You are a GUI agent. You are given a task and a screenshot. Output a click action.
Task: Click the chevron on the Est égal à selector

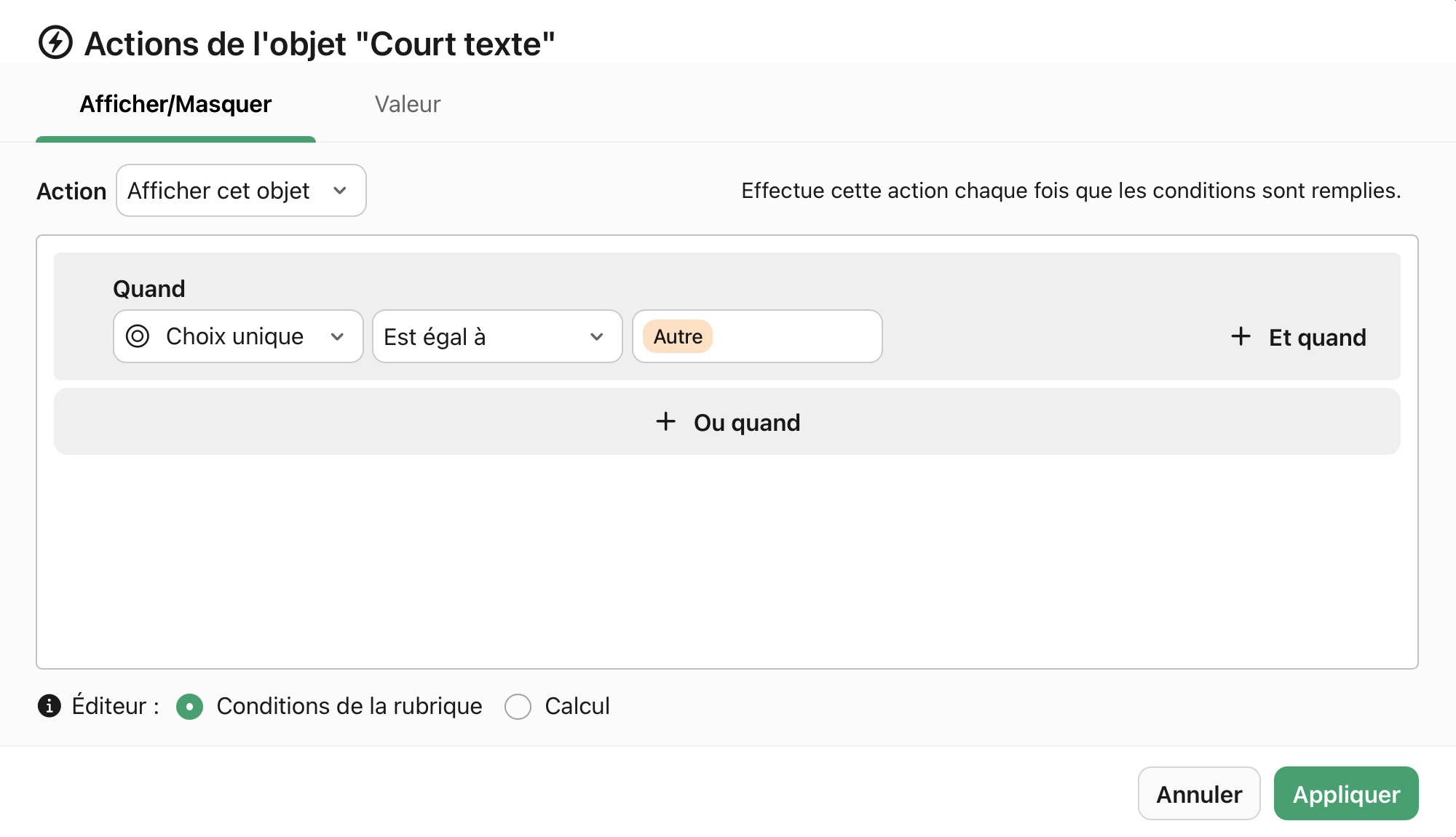tap(597, 336)
